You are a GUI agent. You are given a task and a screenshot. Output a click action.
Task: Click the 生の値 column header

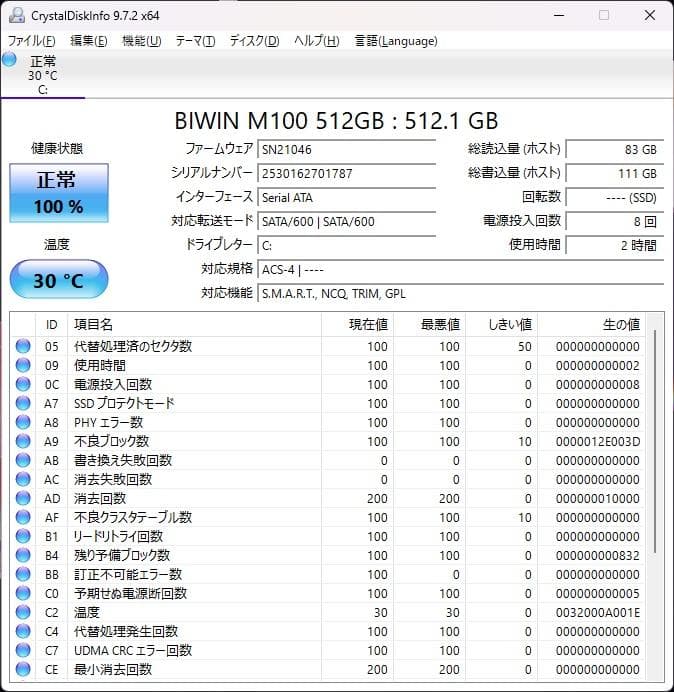pyautogui.click(x=591, y=325)
